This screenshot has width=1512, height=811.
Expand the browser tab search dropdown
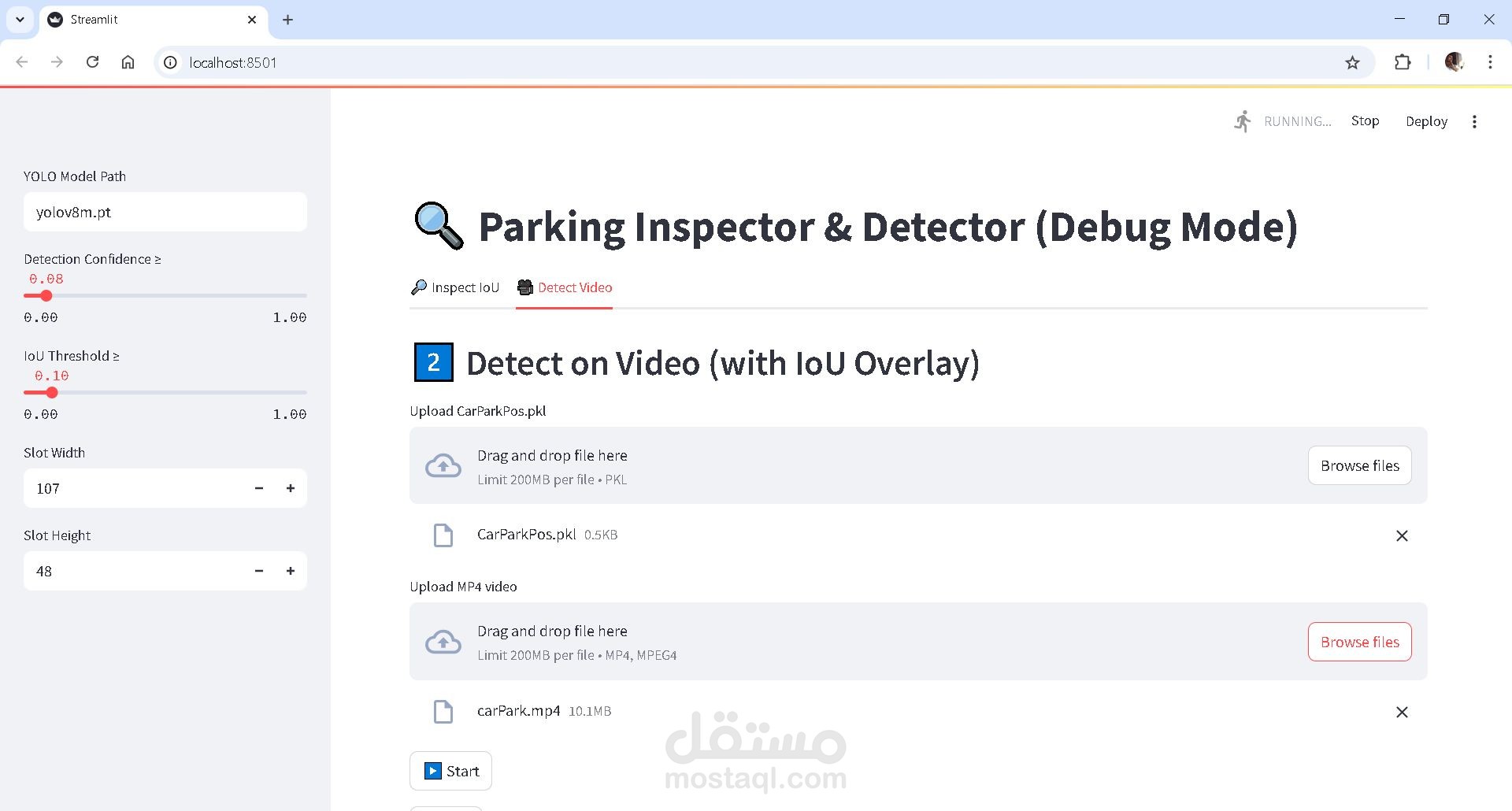(20, 20)
